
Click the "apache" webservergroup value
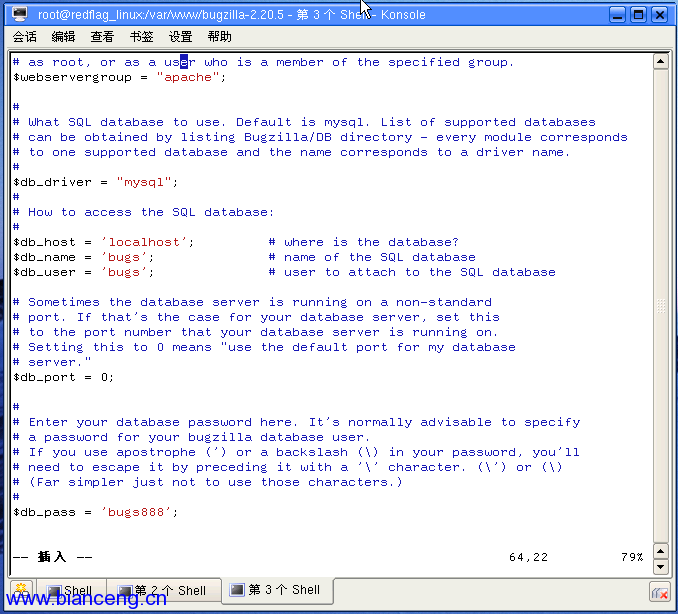(x=188, y=77)
